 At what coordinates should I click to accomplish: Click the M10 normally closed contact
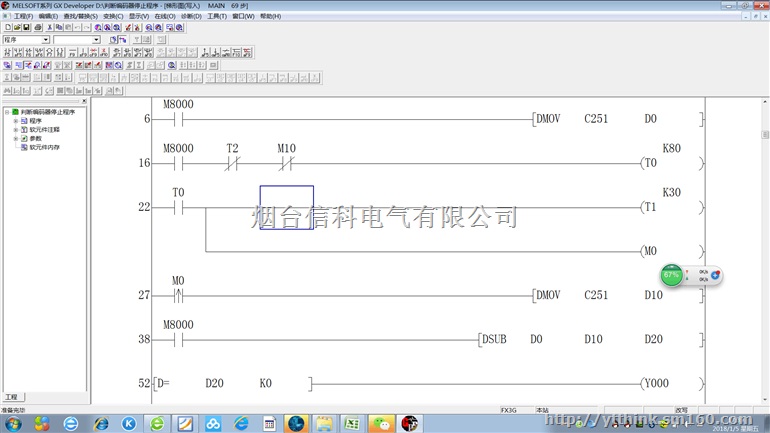click(x=286, y=163)
